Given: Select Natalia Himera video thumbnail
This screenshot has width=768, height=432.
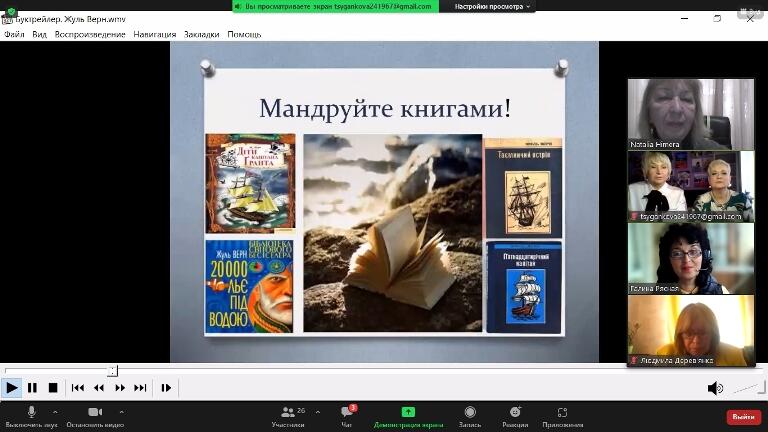Looking at the screenshot, I should coord(691,114).
